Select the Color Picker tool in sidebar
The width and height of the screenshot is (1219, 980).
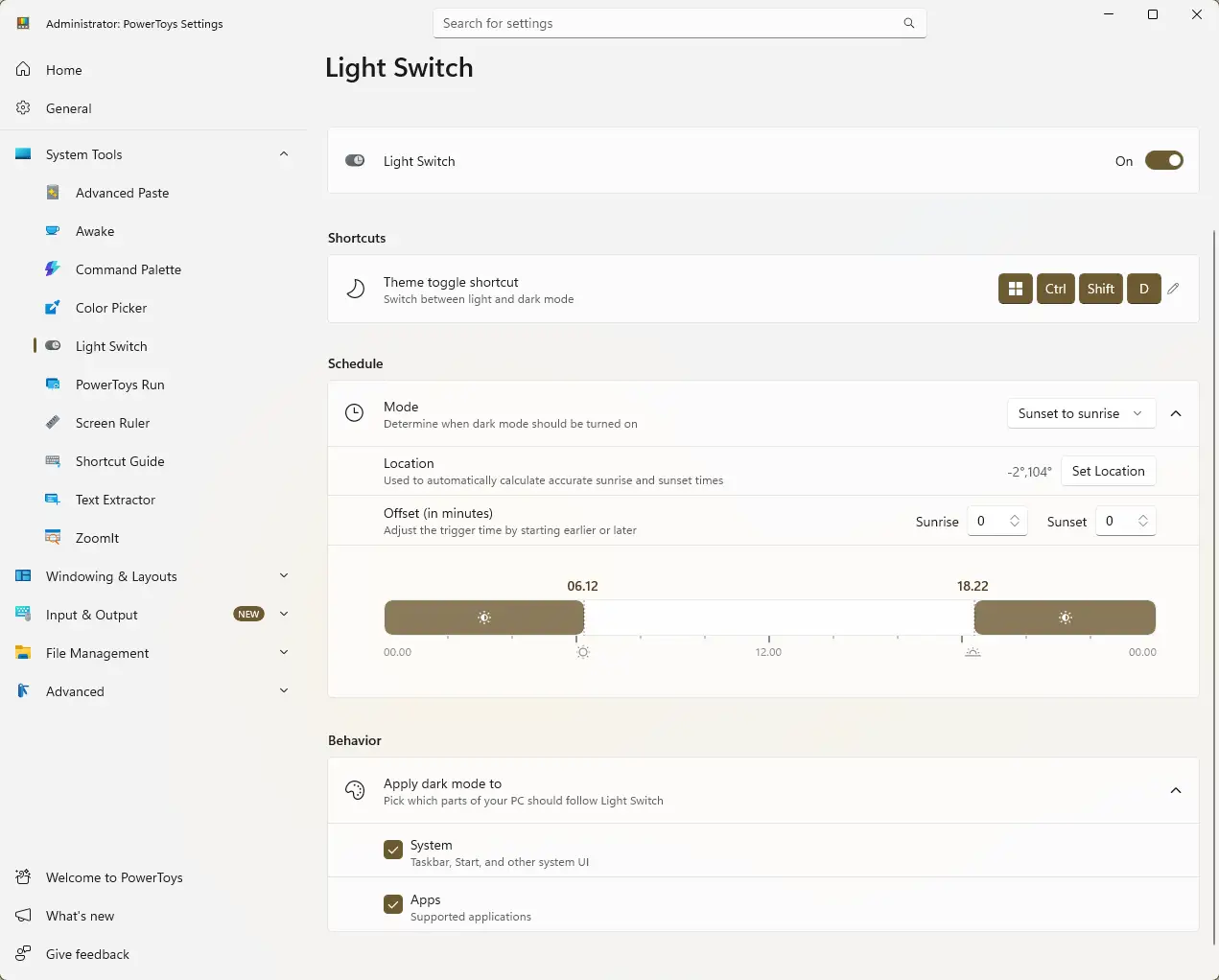[110, 308]
